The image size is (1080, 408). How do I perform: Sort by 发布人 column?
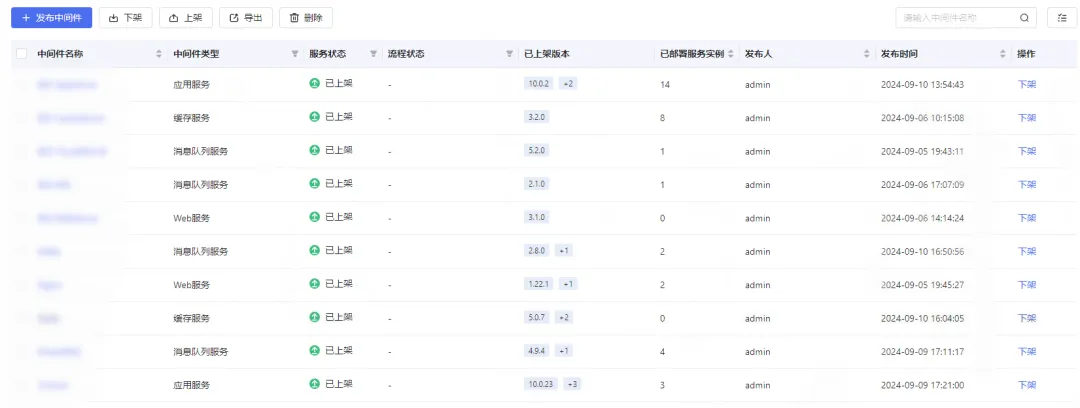[x=866, y=54]
